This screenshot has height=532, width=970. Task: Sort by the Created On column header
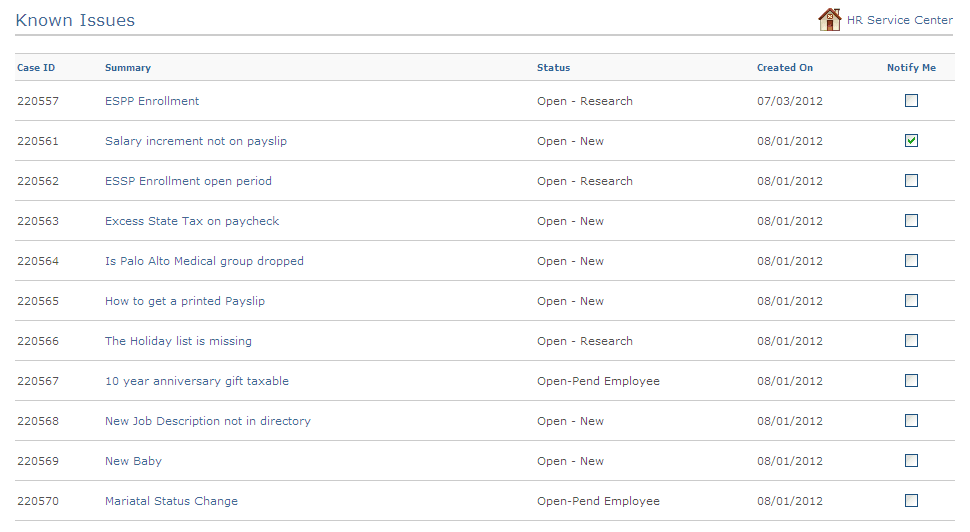(785, 67)
